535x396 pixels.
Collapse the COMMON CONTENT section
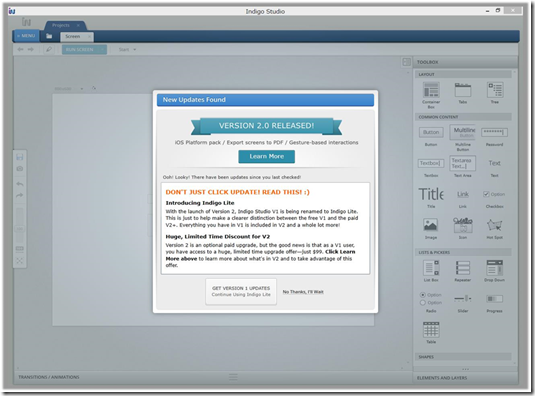tap(463, 117)
